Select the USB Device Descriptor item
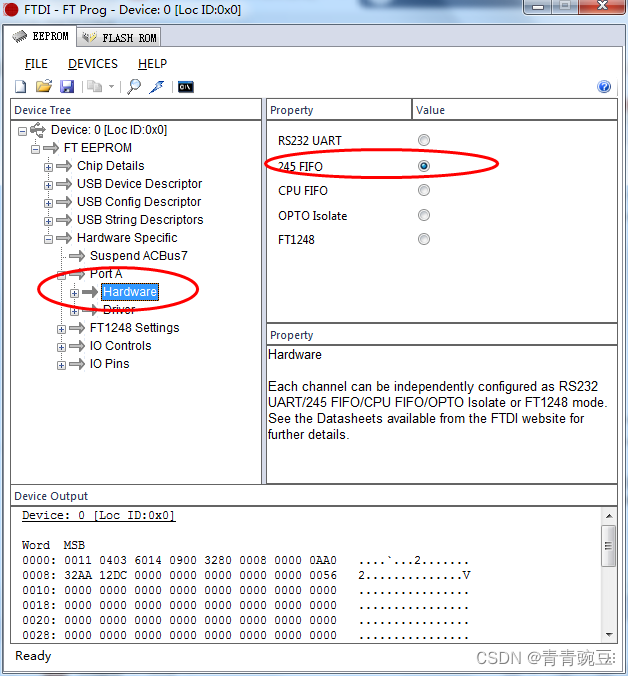This screenshot has width=628, height=676. pyautogui.click(x=140, y=184)
